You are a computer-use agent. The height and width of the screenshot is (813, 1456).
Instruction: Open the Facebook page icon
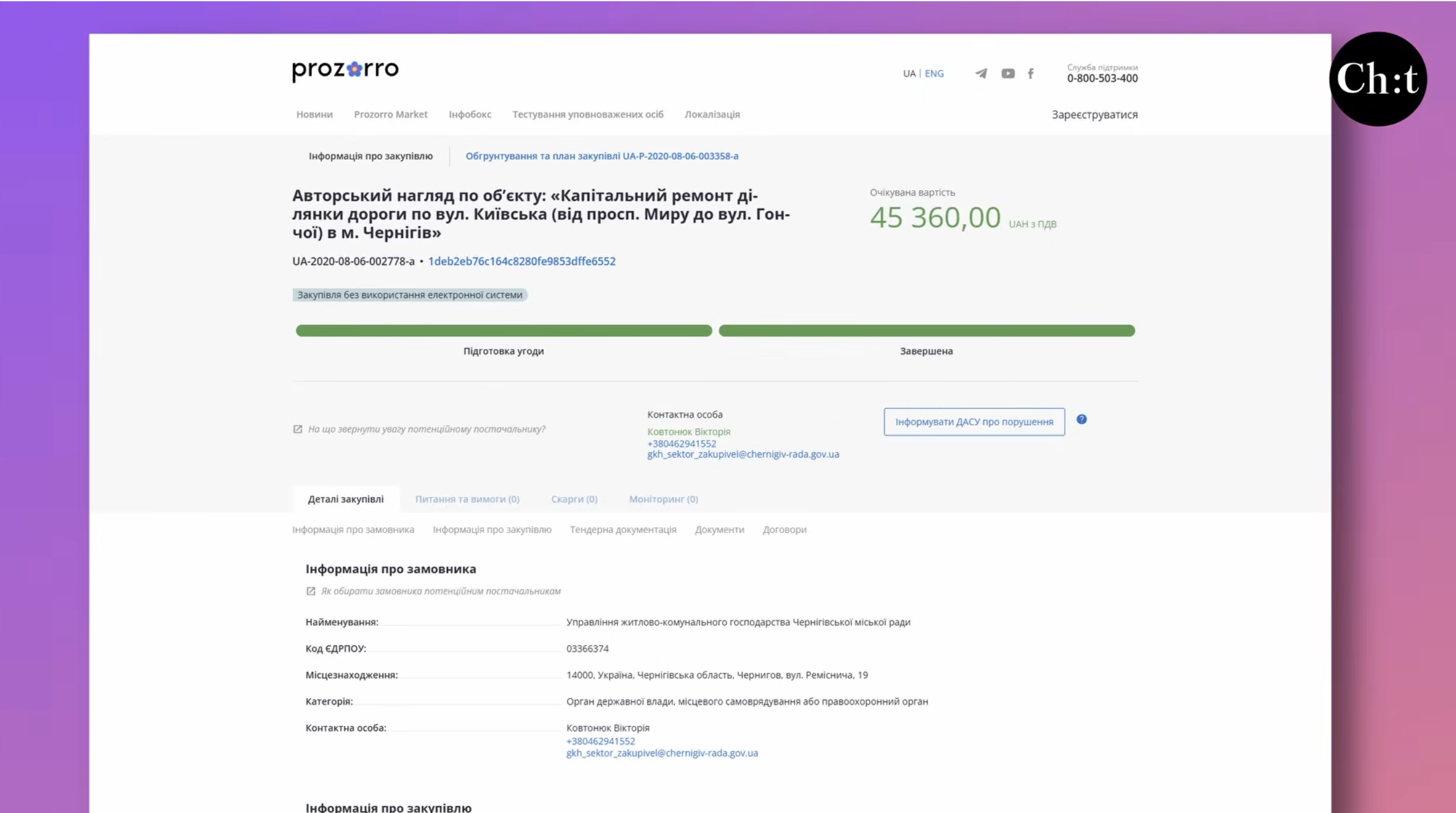1031,74
